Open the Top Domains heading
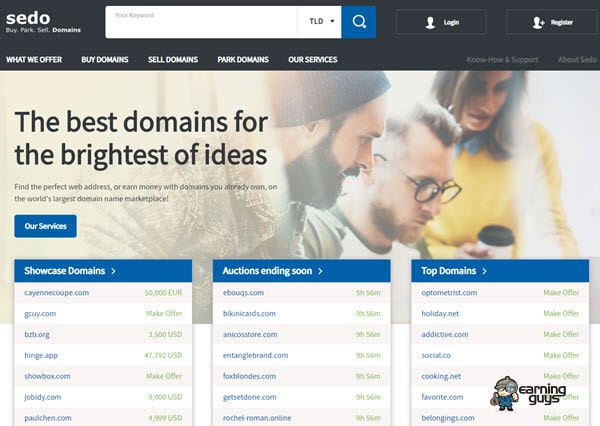 click(x=448, y=271)
